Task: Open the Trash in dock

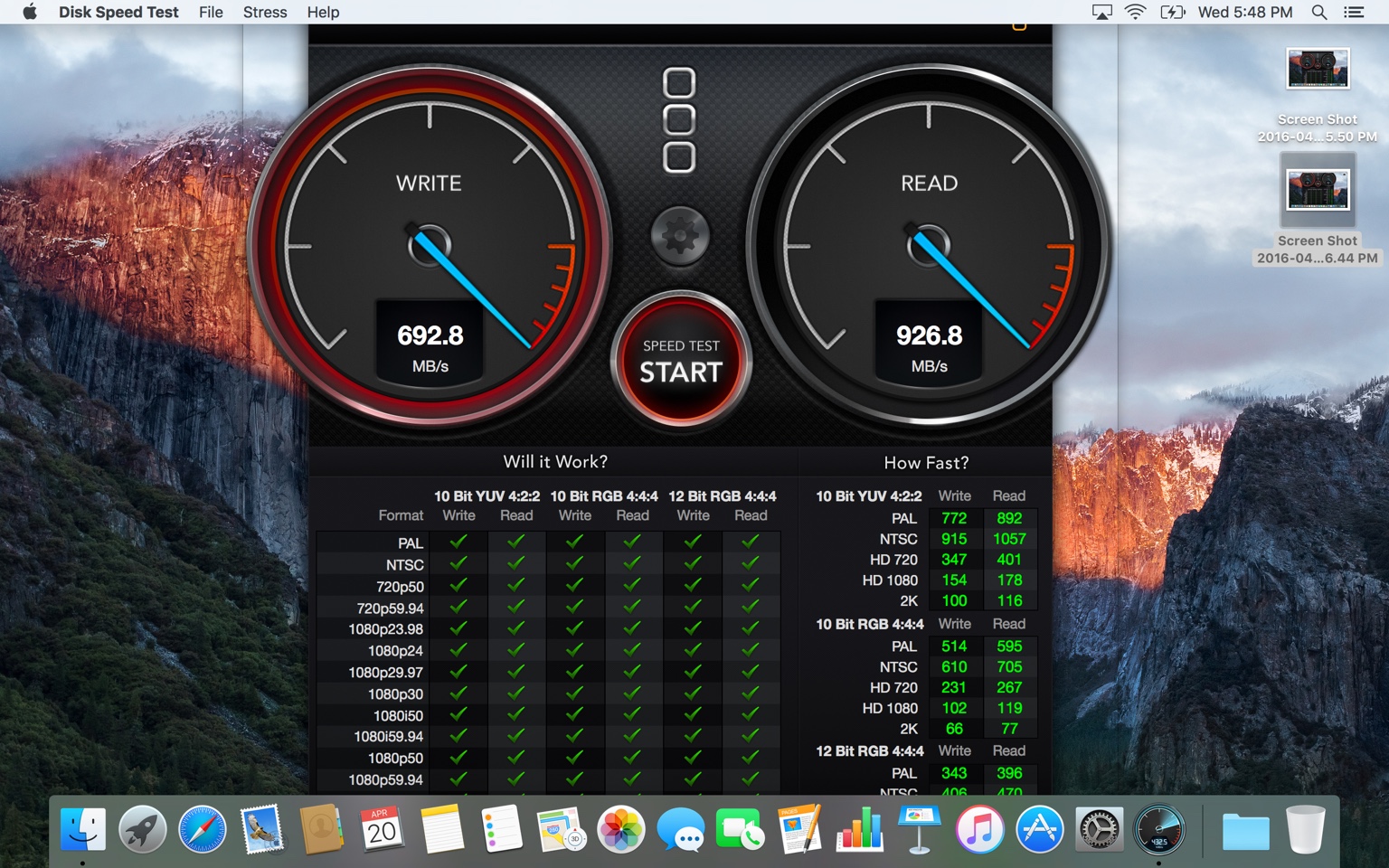Action: 1306,829
